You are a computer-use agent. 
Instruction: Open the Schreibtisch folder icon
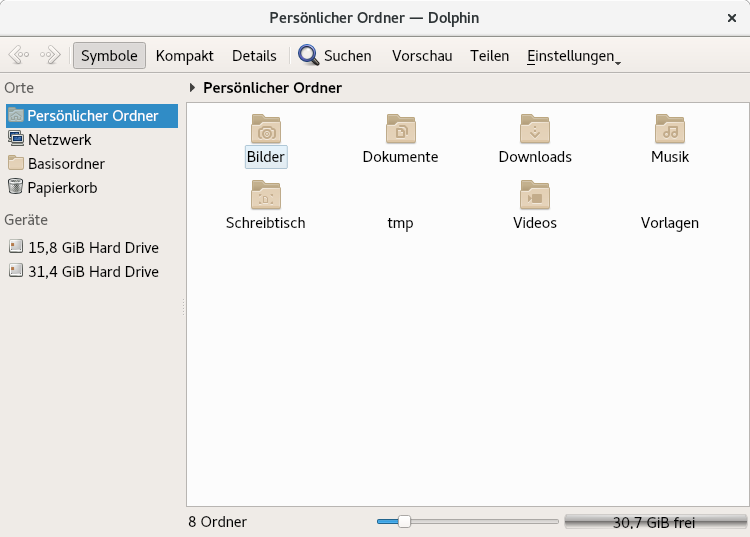pyautogui.click(x=266, y=195)
